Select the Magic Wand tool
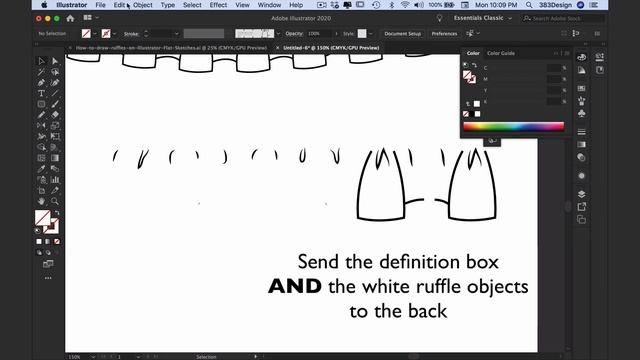640x360 pixels. (41, 72)
